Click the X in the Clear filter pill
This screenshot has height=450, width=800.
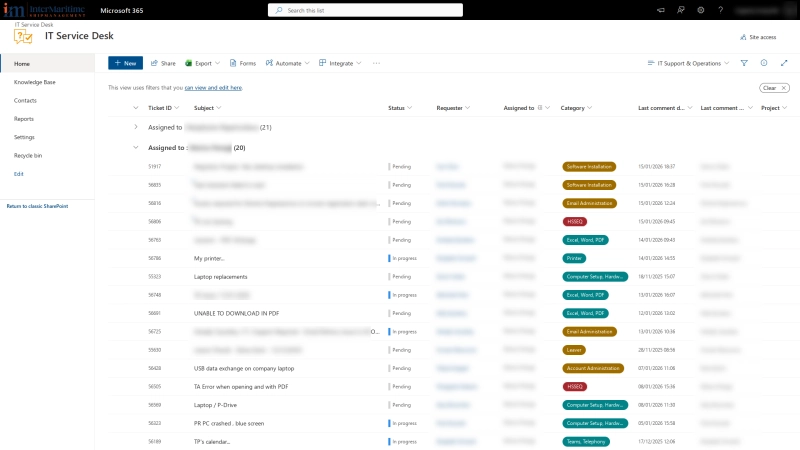coord(784,88)
